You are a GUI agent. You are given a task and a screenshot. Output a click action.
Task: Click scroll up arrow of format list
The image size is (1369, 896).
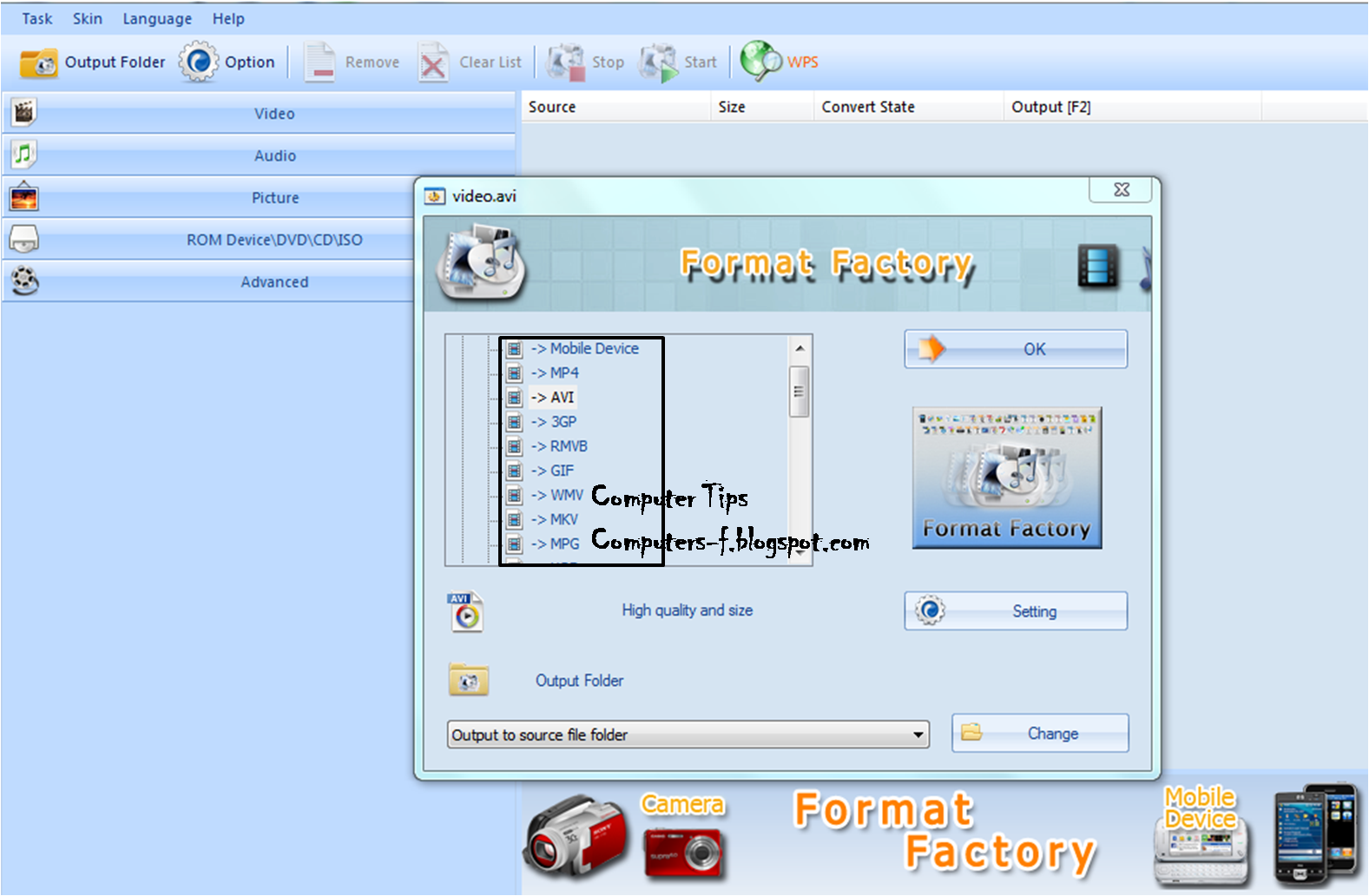tap(800, 348)
